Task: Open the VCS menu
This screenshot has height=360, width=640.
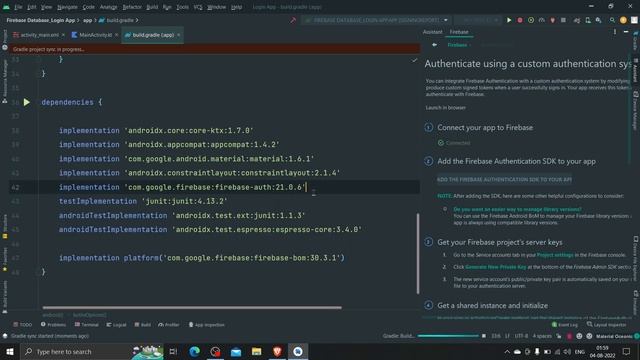Action: pyautogui.click(x=198, y=7)
